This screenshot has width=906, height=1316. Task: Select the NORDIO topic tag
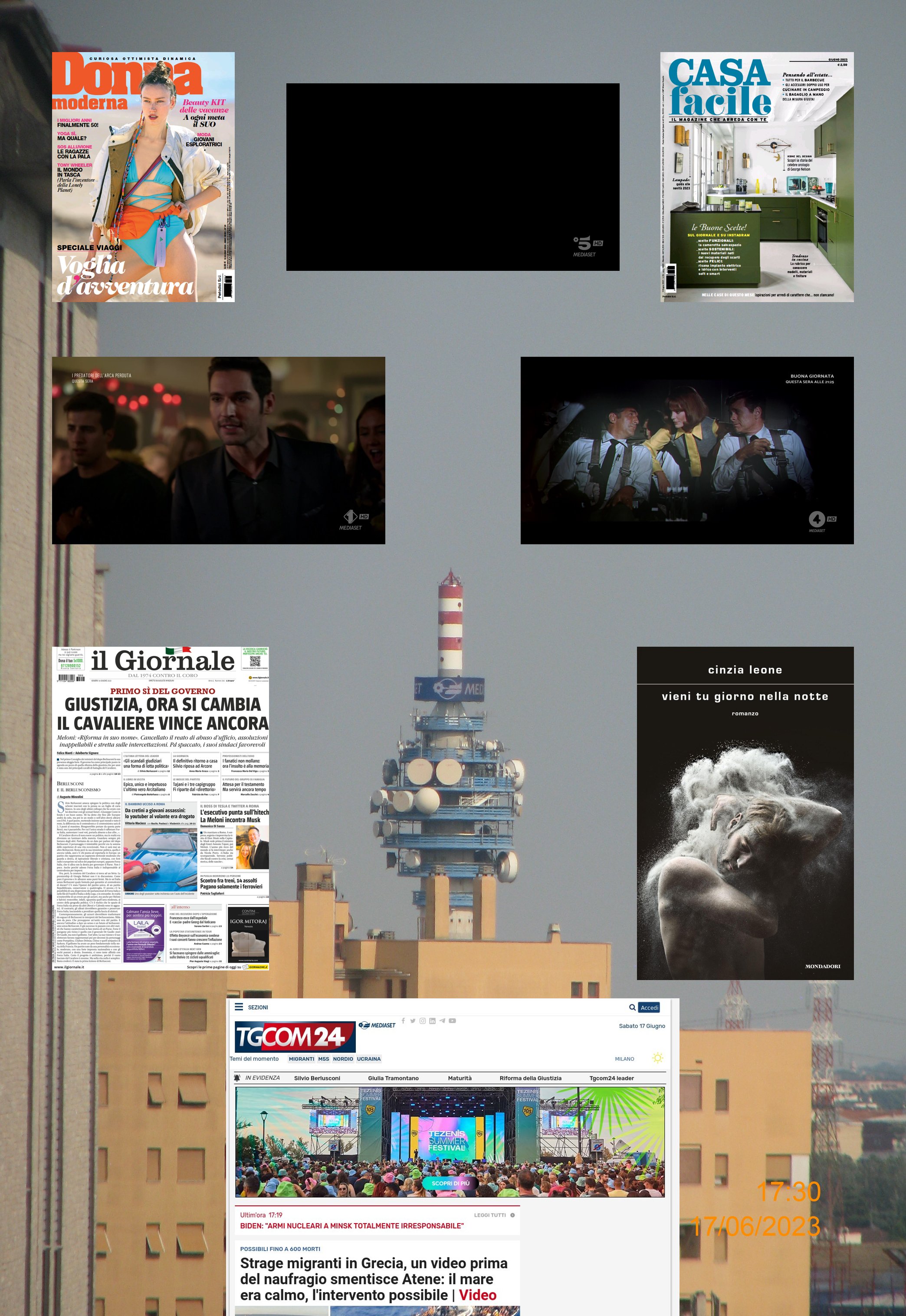coord(343,1059)
